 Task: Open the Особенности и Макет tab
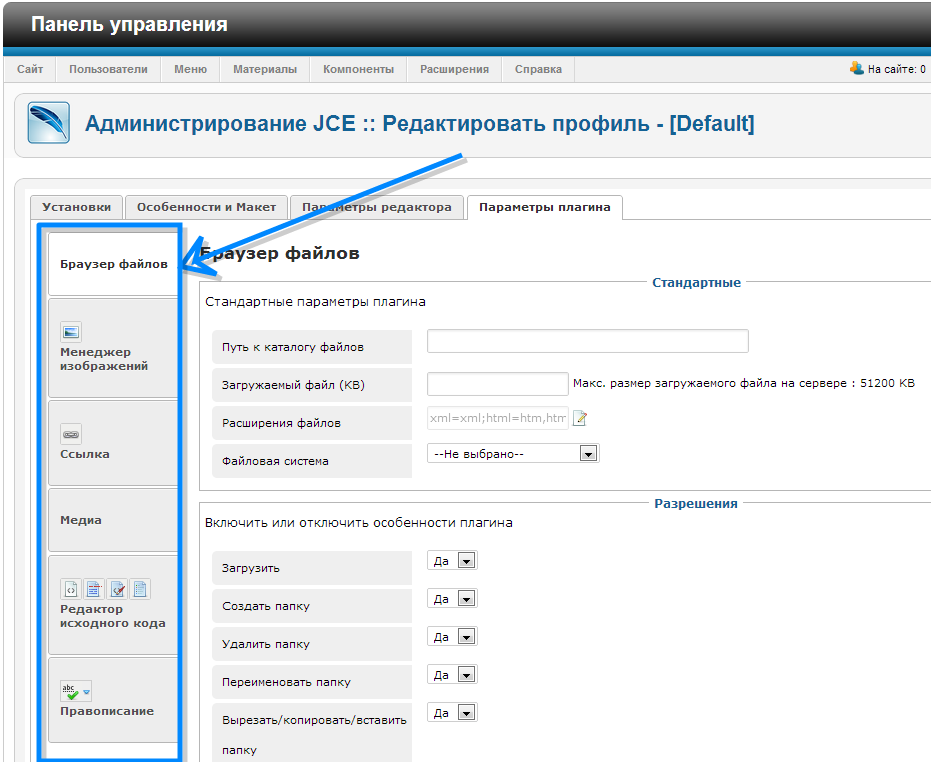[x=206, y=207]
